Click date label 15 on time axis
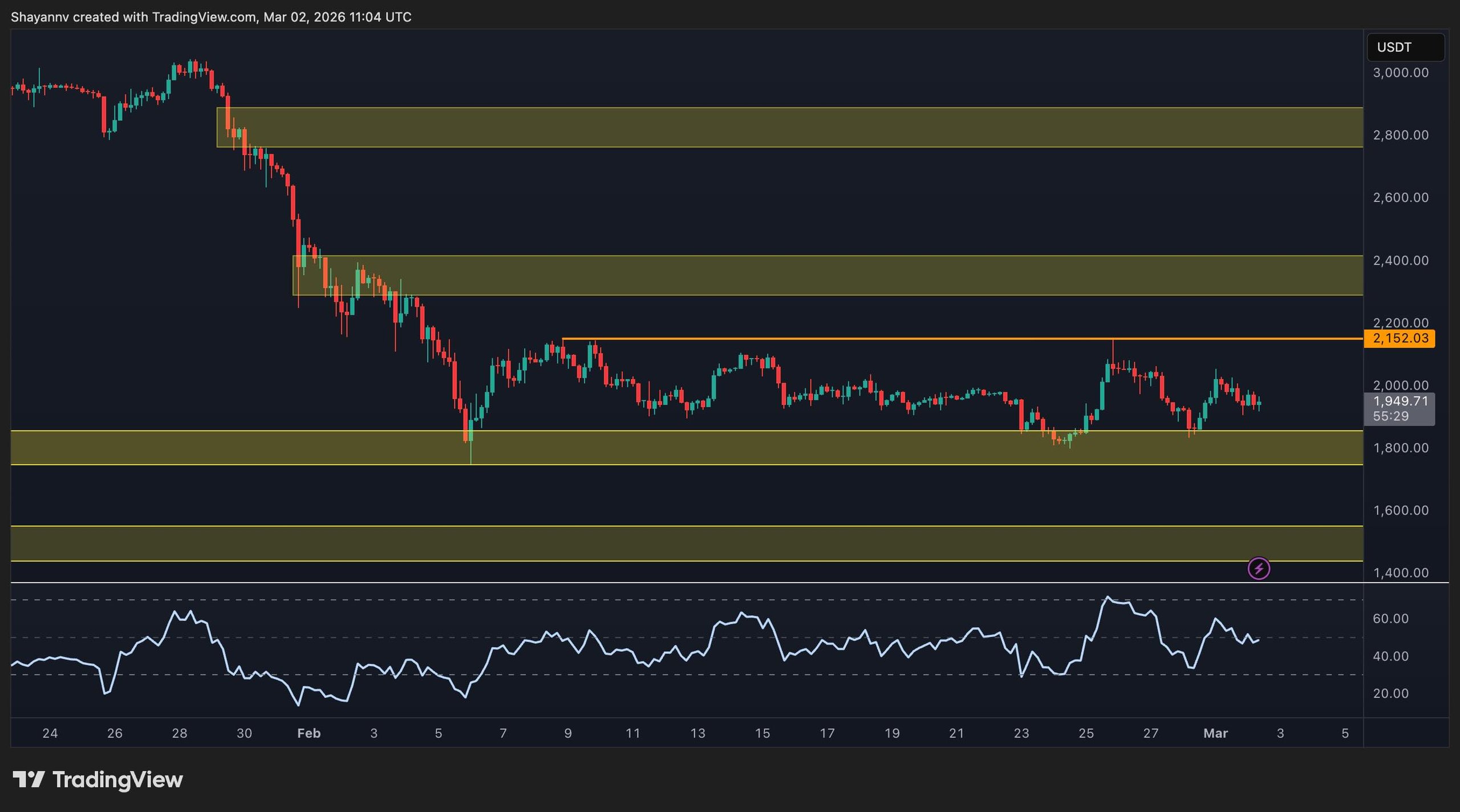1460x812 pixels. pyautogui.click(x=762, y=733)
